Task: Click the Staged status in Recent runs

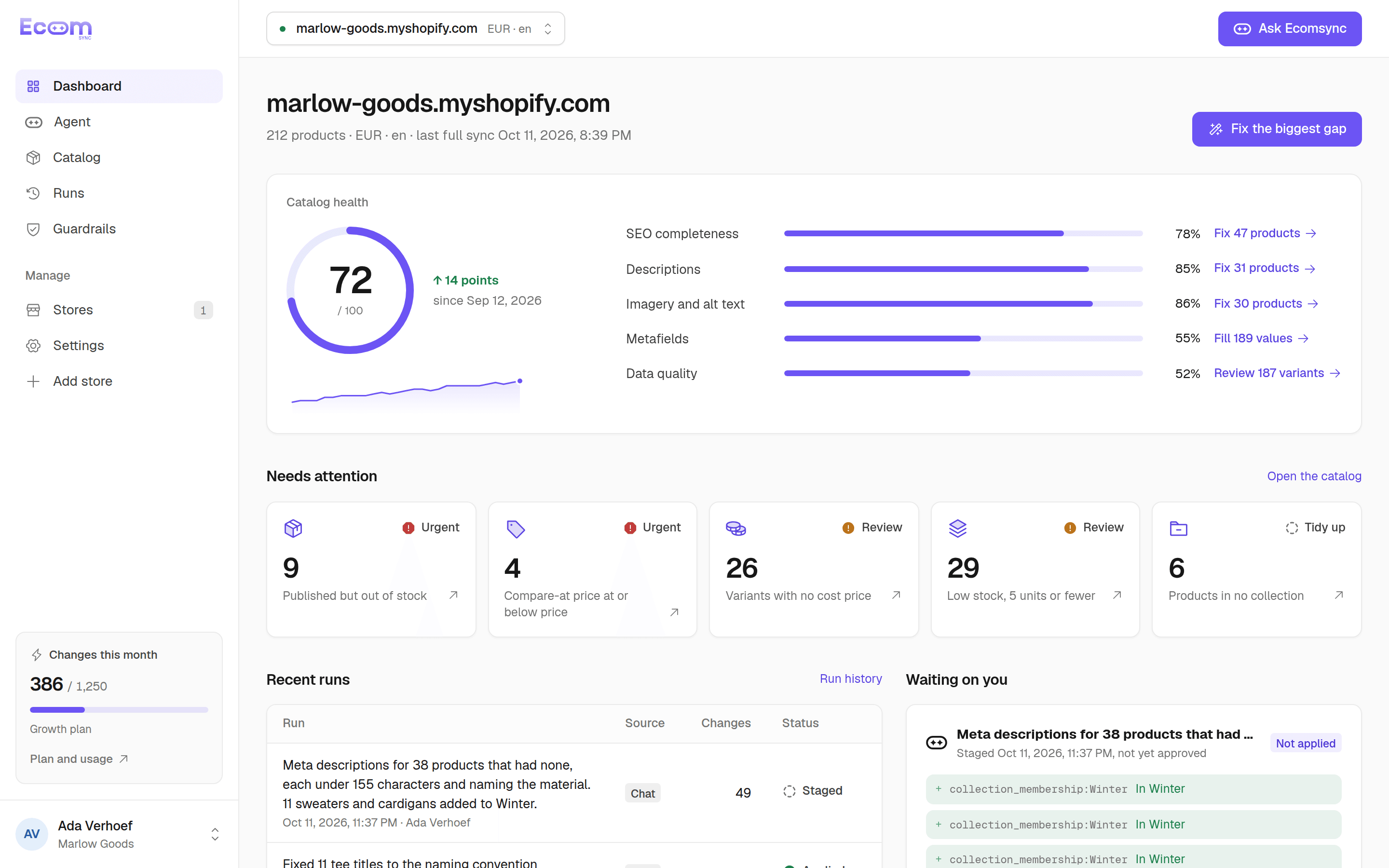Action: [813, 791]
